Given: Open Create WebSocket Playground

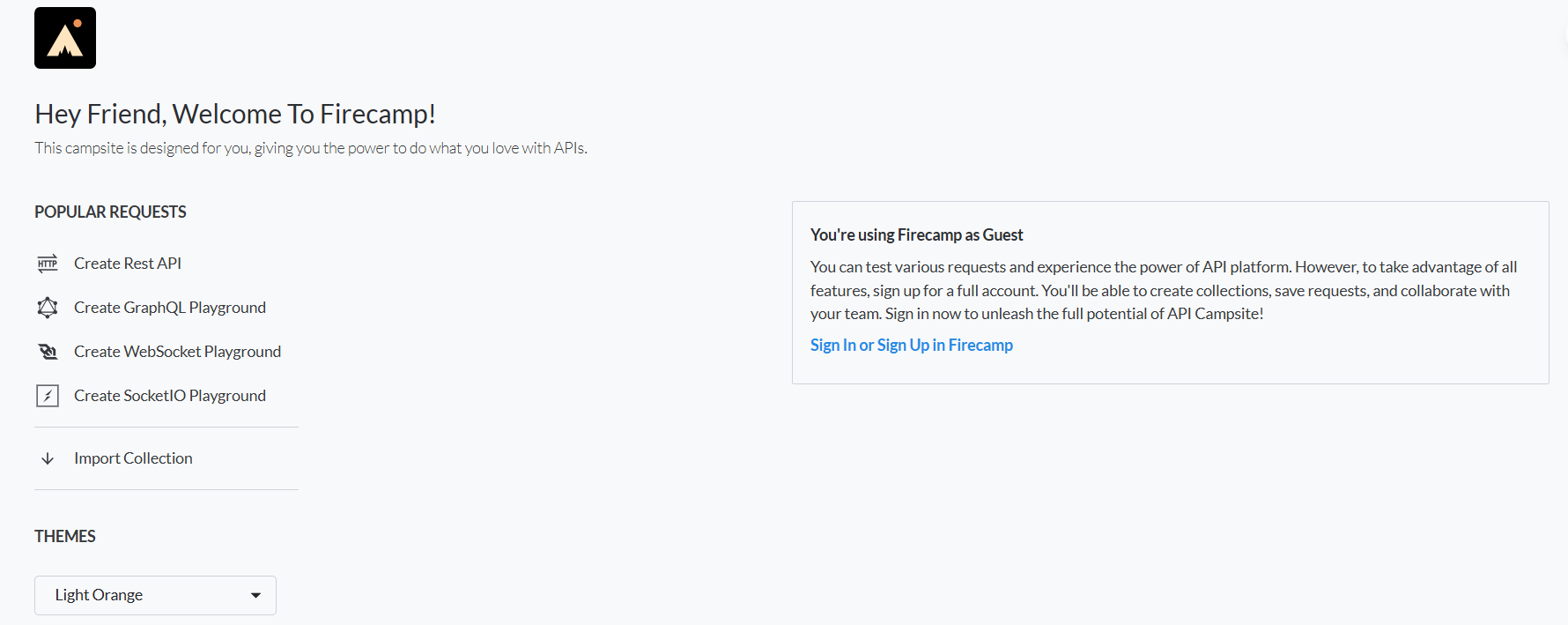Looking at the screenshot, I should point(177,351).
